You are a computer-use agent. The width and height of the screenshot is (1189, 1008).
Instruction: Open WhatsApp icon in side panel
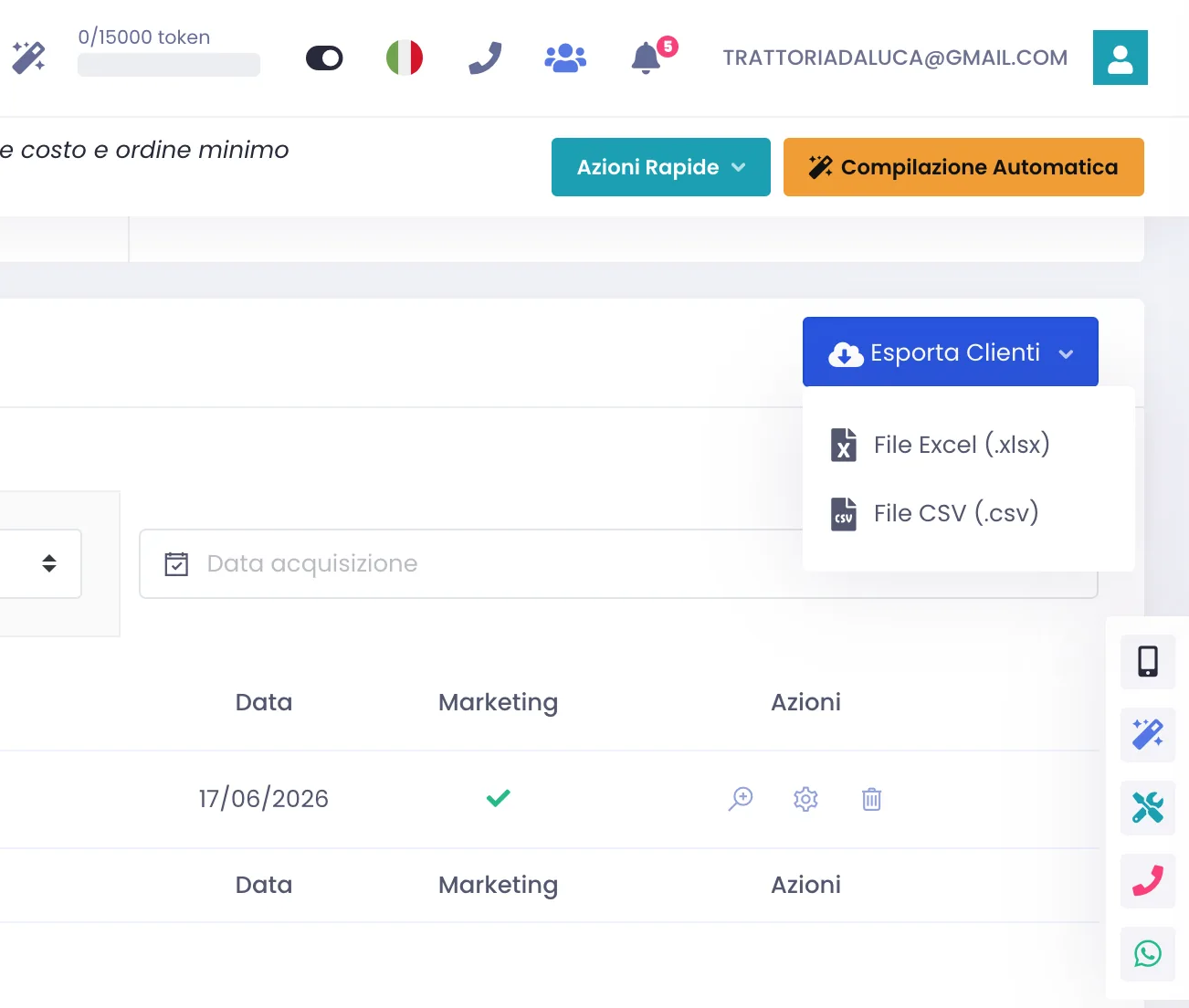click(x=1148, y=953)
